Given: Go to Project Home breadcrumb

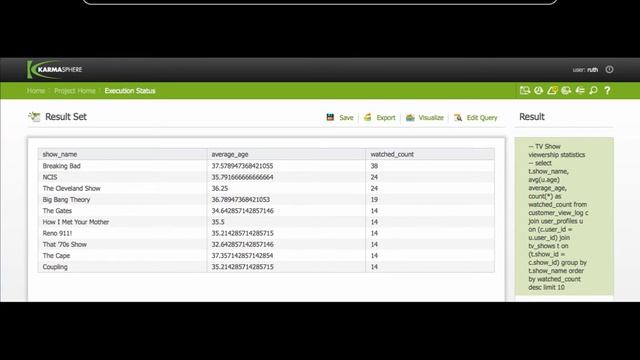Looking at the screenshot, I should [x=75, y=91].
